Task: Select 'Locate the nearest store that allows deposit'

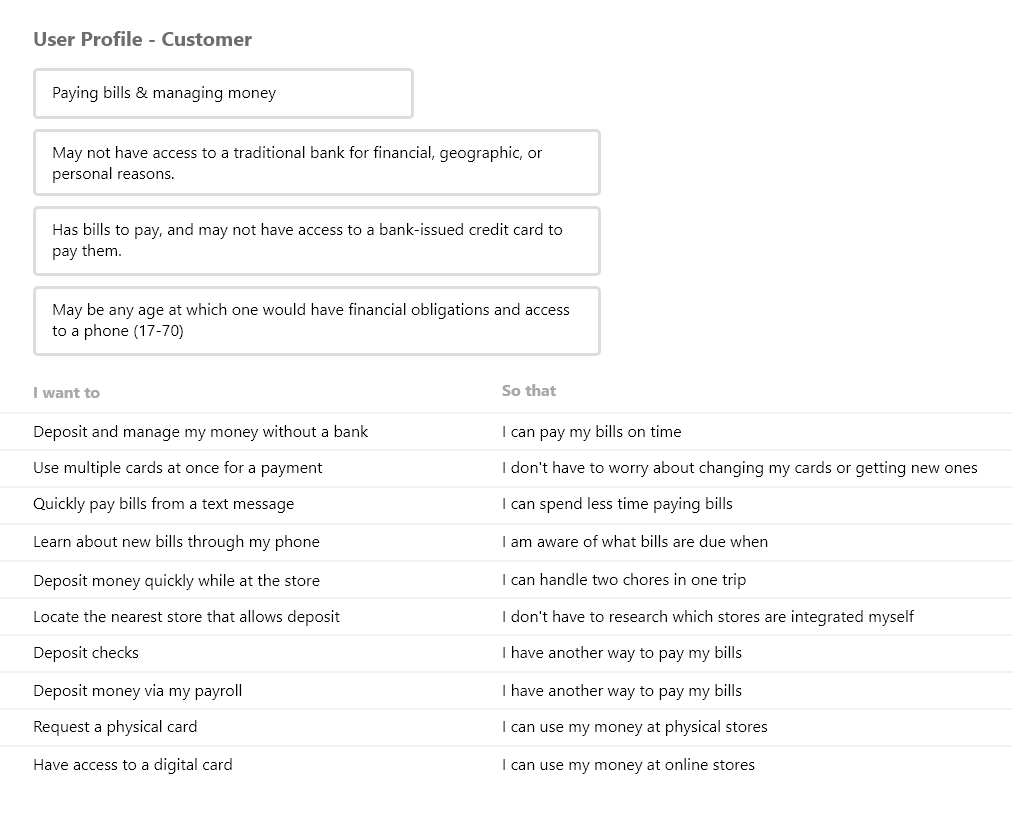Action: pos(186,617)
